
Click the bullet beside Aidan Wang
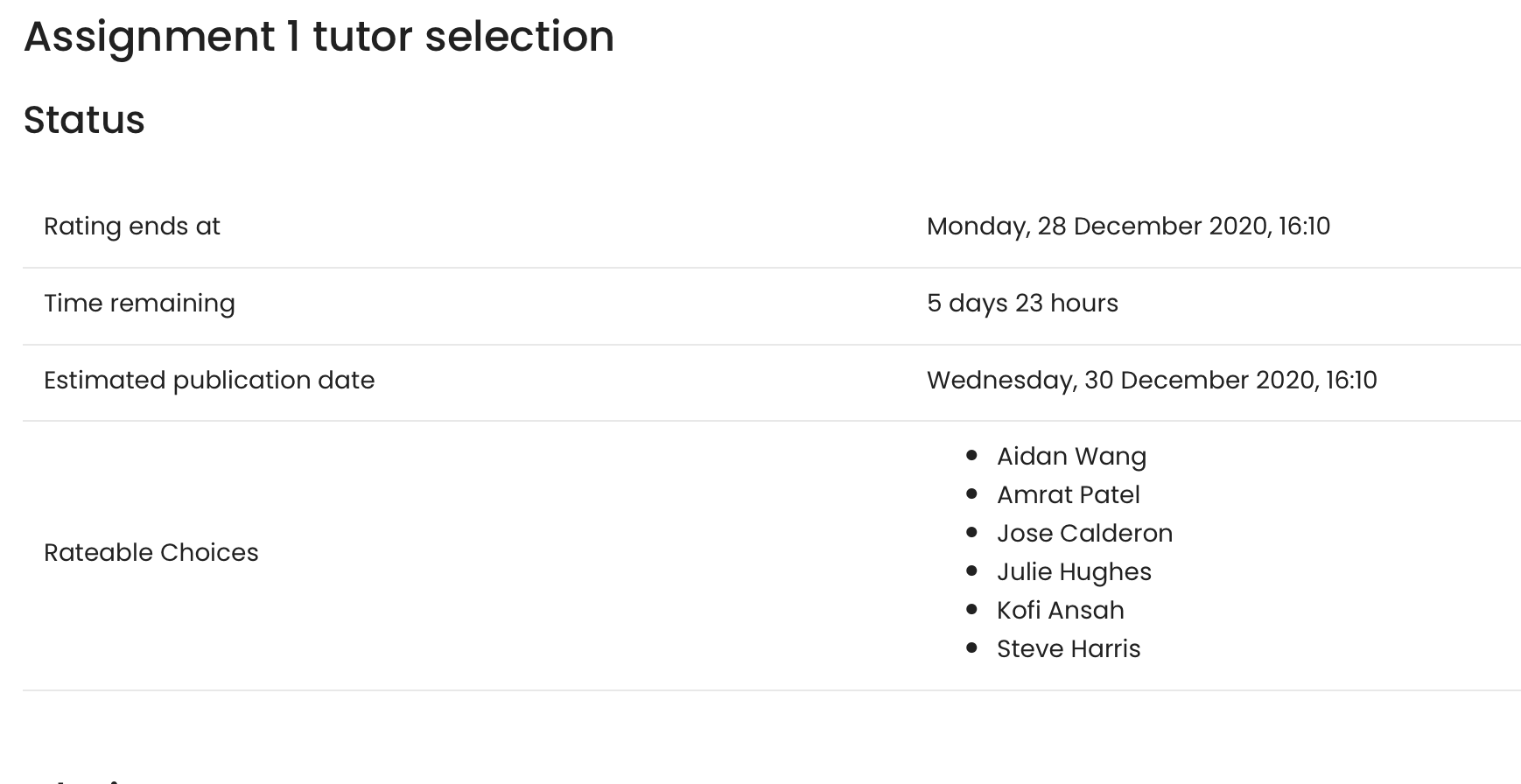971,455
